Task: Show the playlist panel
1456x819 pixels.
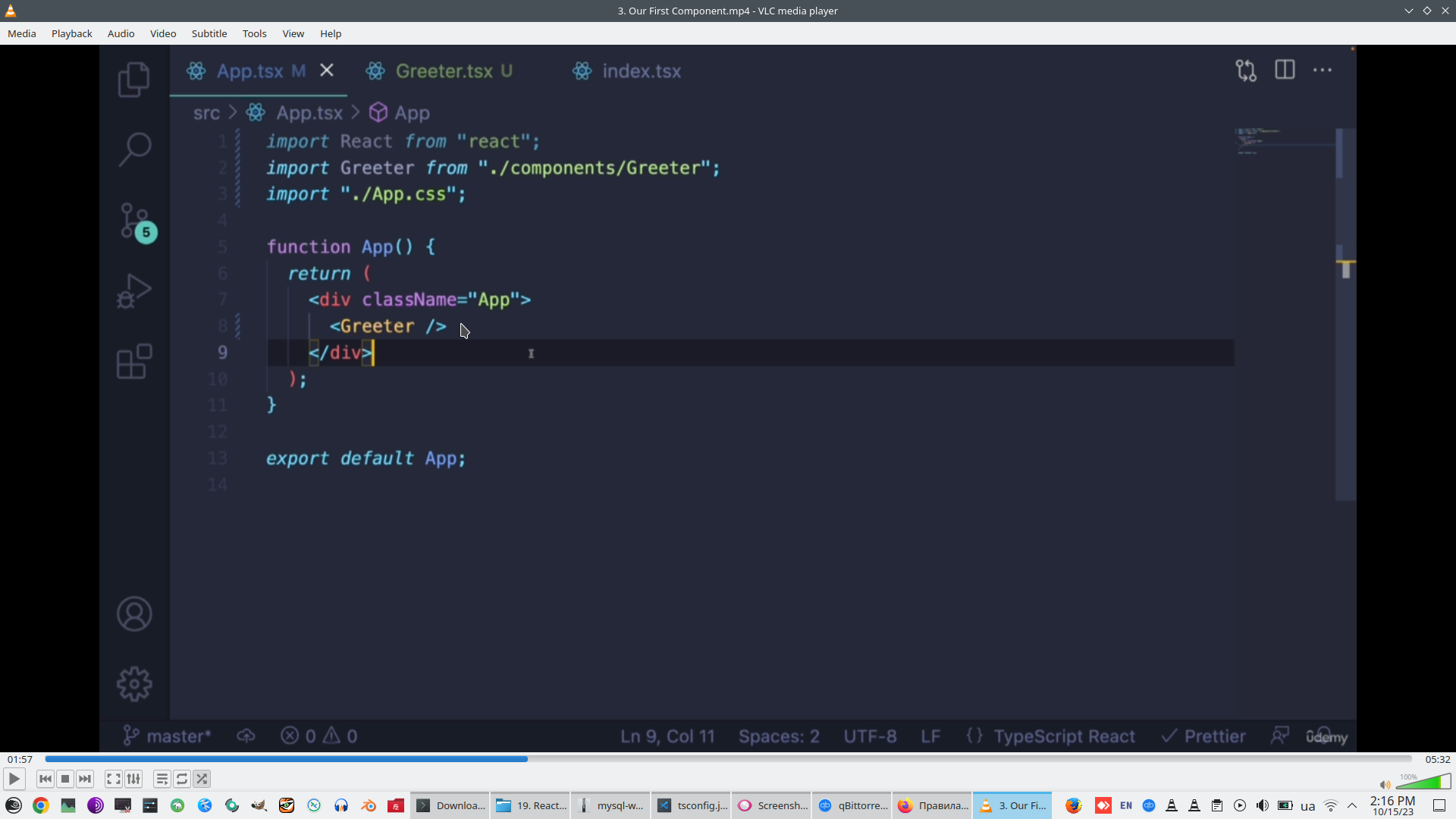Action: click(x=162, y=779)
